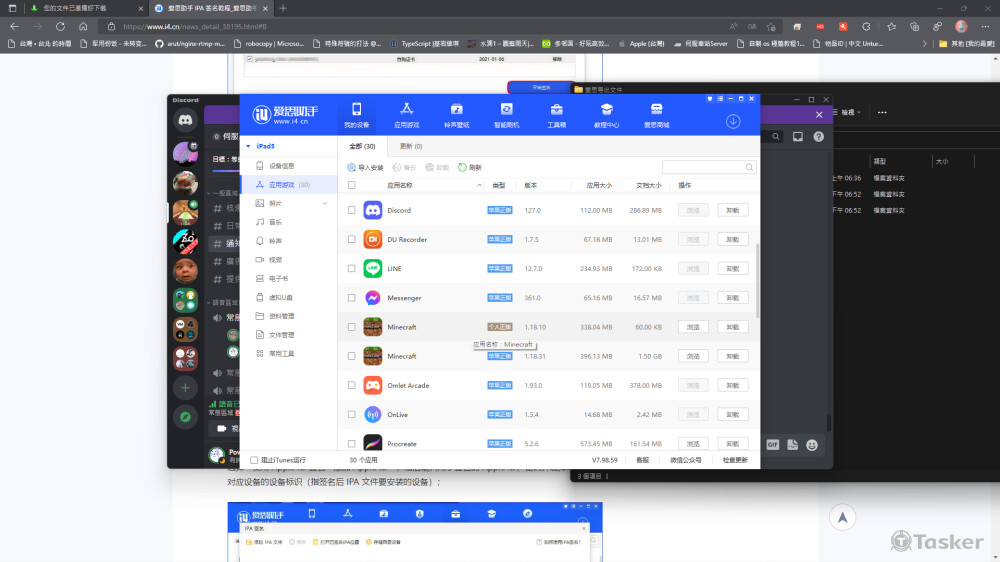This screenshot has height=562, width=1000.
Task: Open 铃声壁纸 ringtones and wallpapers icon
Action: coord(456,114)
